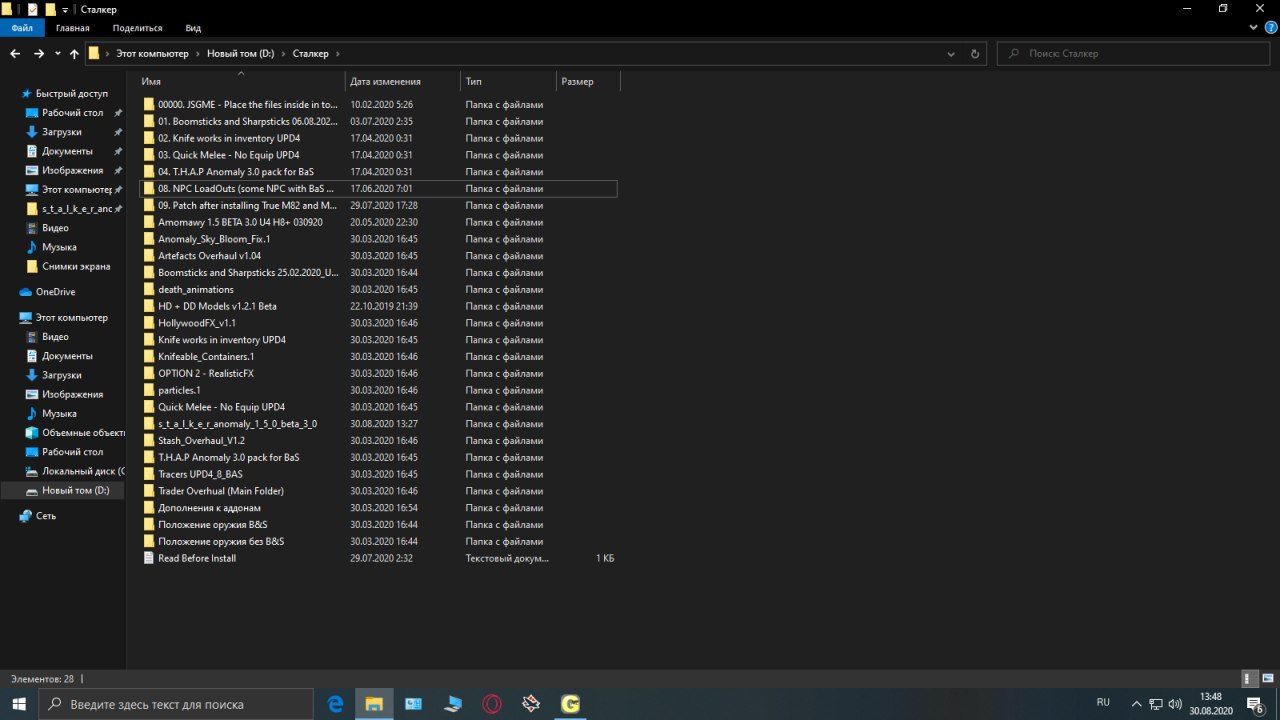1280x720 pixels.
Task: Refresh the Сталкер folder view
Action: pyautogui.click(x=975, y=54)
